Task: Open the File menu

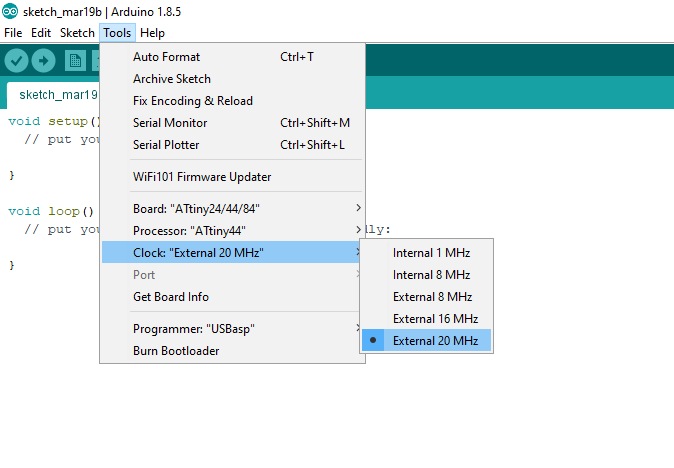Action: (13, 33)
